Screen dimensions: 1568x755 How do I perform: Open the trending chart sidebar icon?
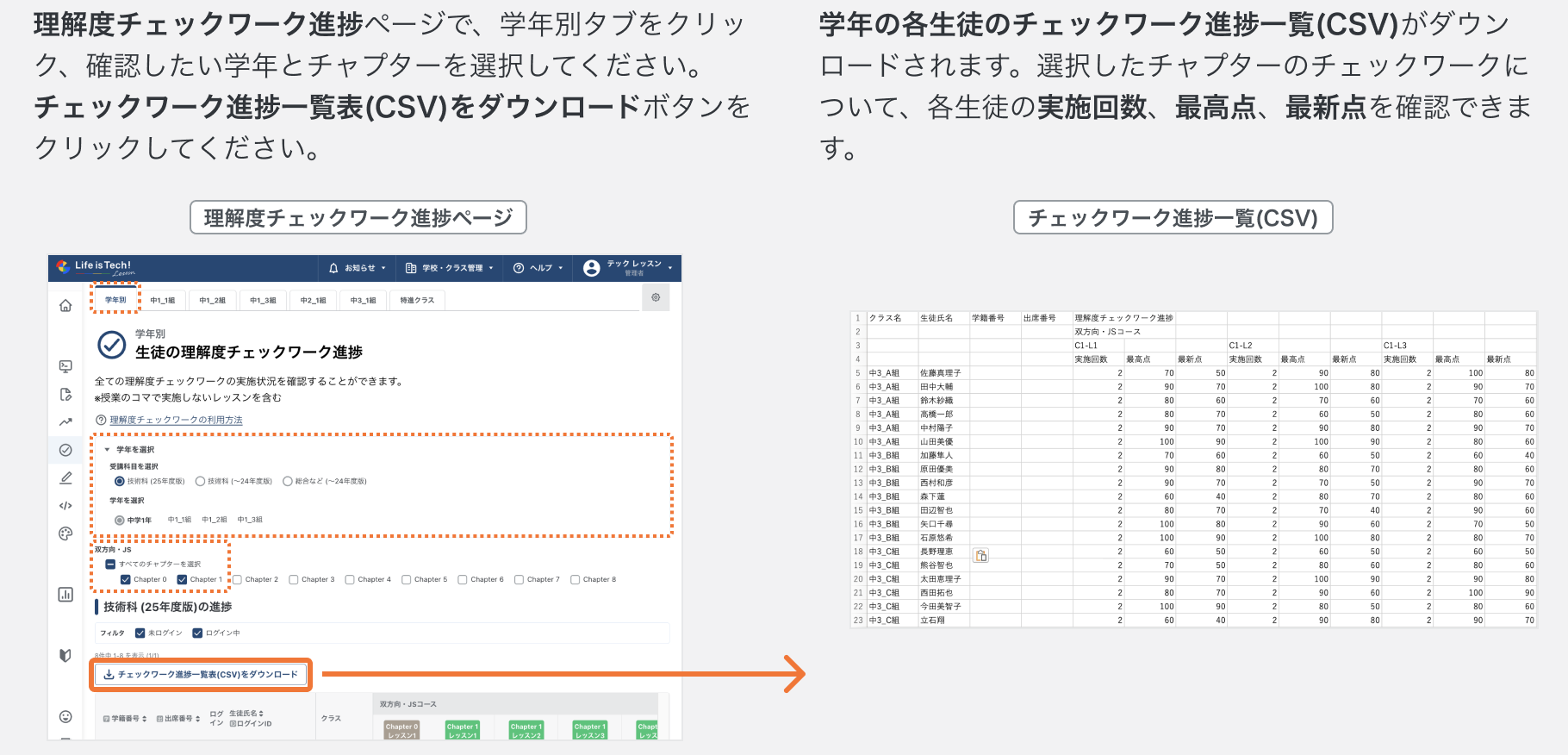pos(65,422)
